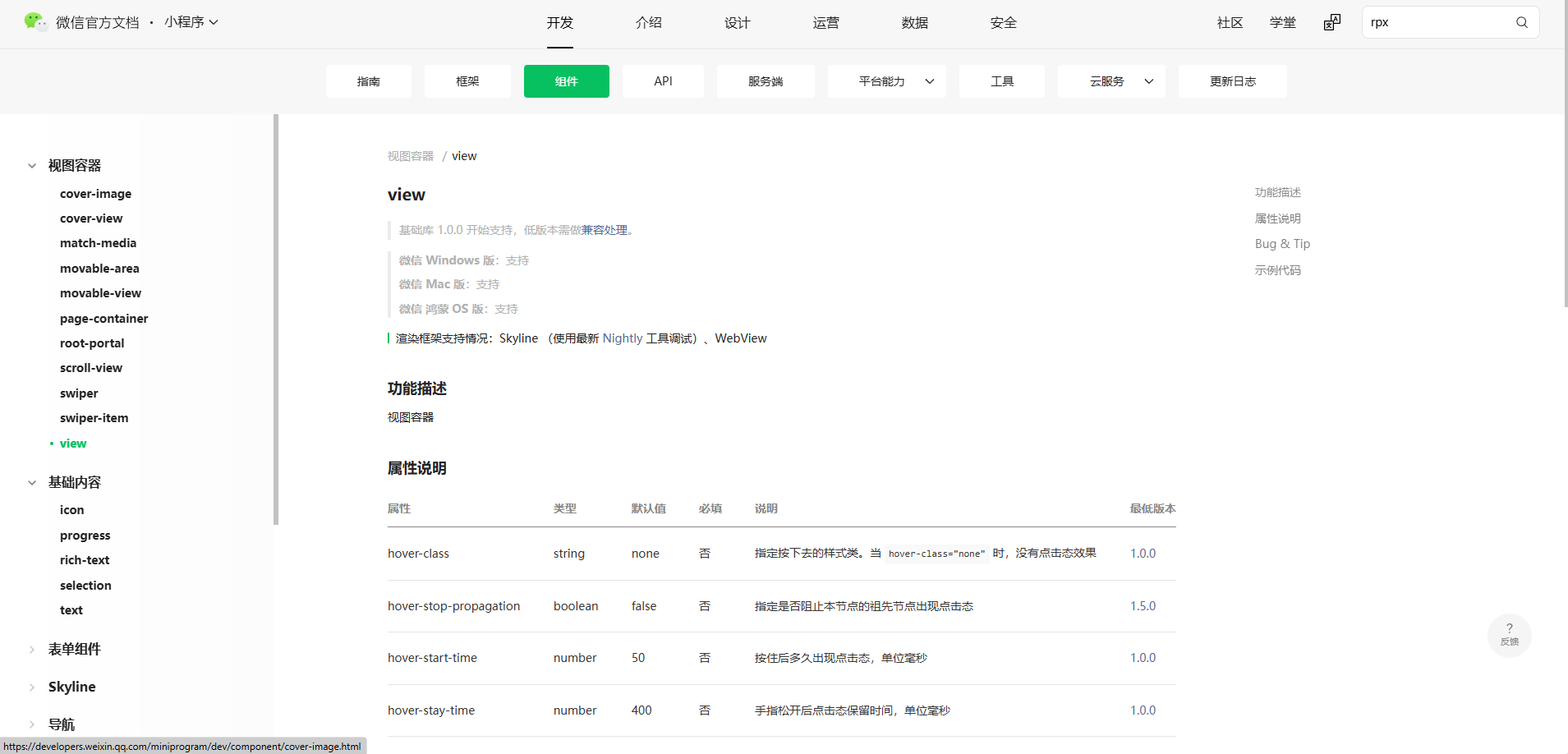Expand the 表单组件 sidebar section
This screenshot has height=754, width=1568.
(x=32, y=650)
